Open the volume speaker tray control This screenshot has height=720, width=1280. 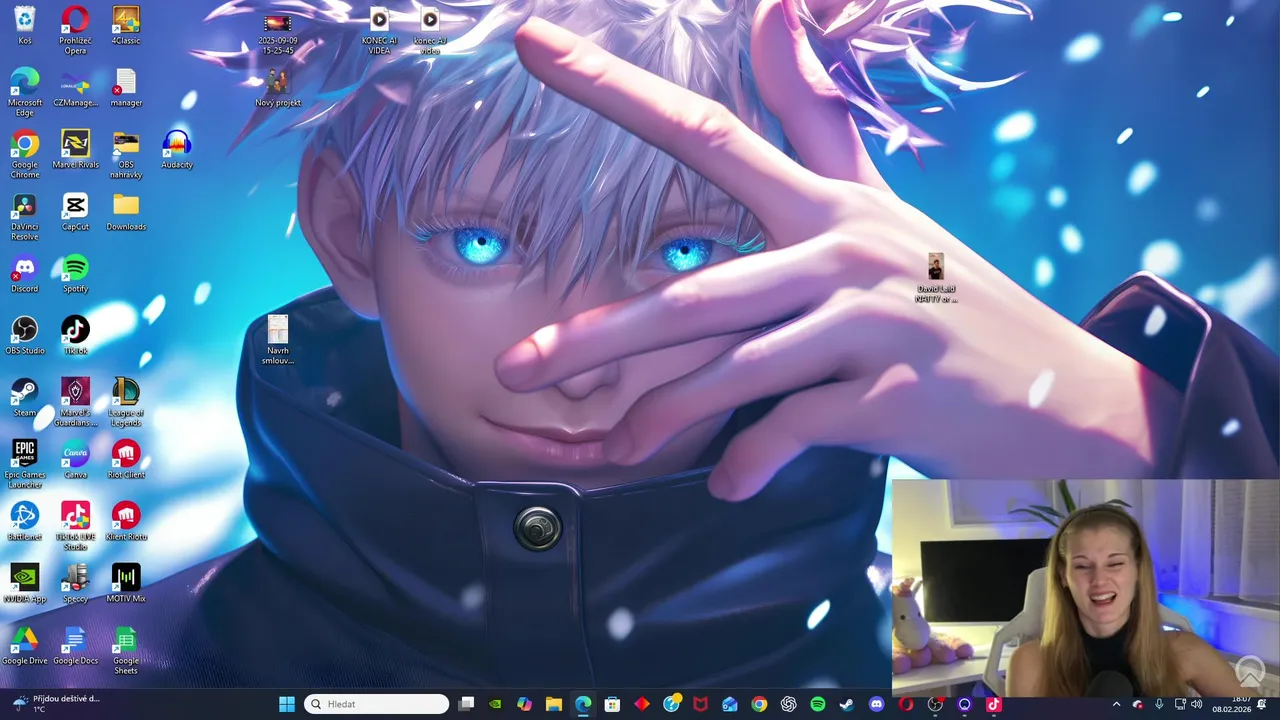click(x=1197, y=704)
